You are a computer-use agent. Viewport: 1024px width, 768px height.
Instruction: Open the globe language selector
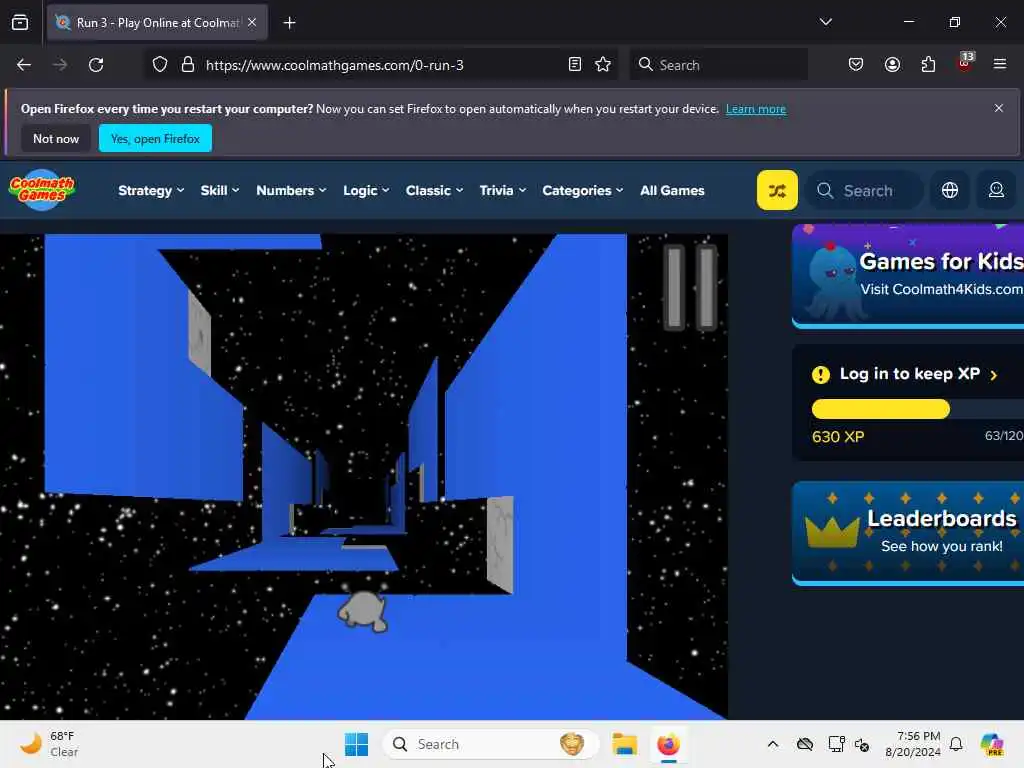tap(950, 190)
